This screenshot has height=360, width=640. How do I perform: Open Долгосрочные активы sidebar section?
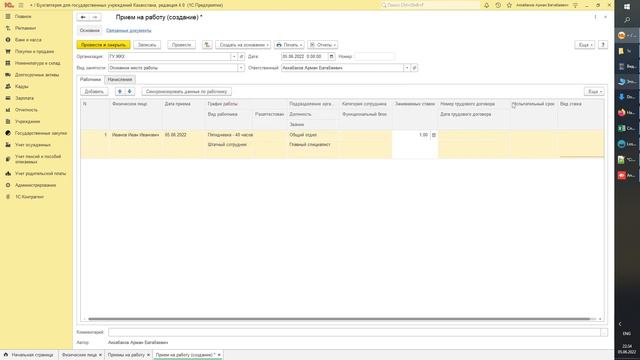click(37, 75)
